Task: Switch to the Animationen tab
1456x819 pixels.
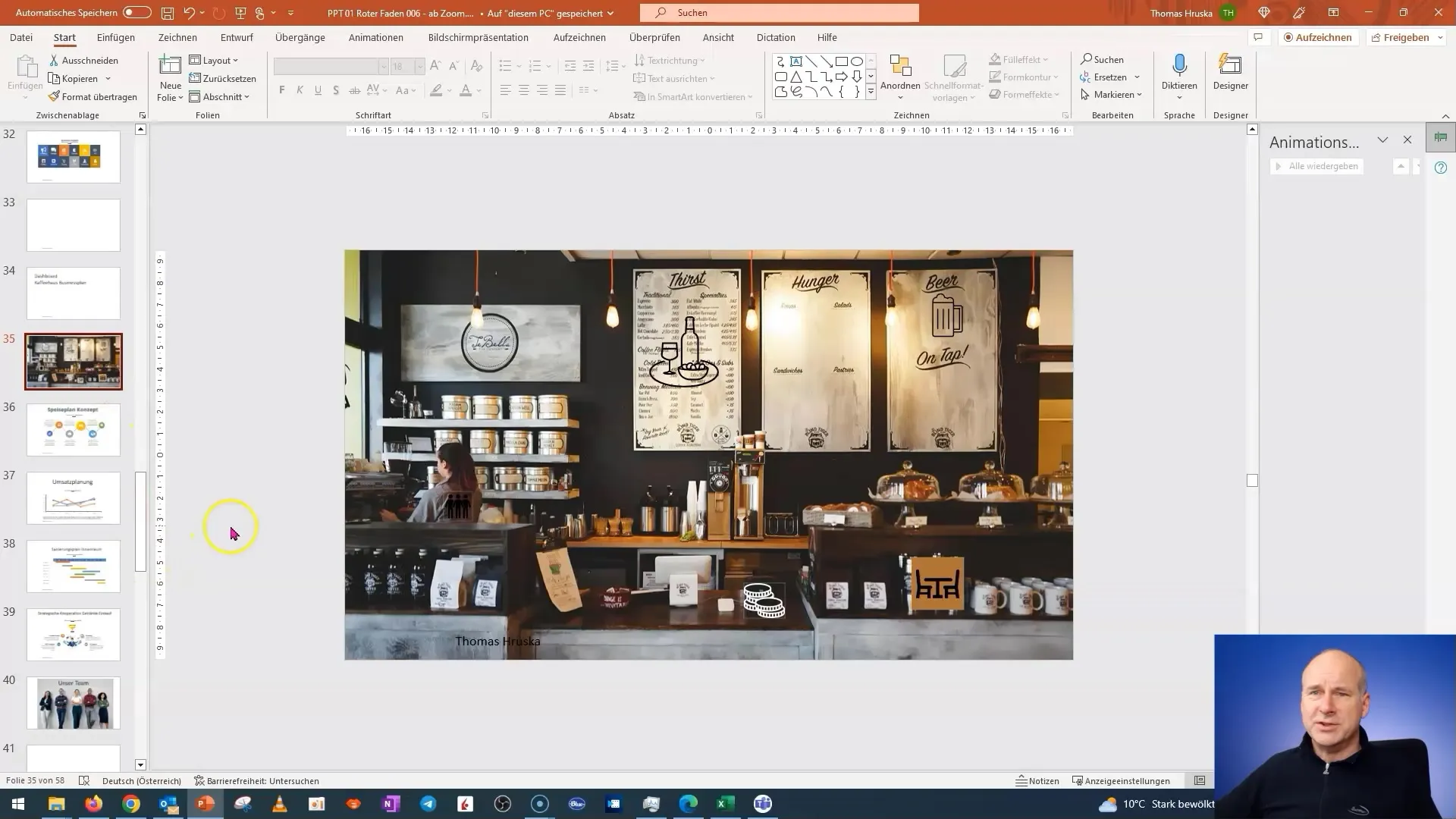Action: point(376,37)
